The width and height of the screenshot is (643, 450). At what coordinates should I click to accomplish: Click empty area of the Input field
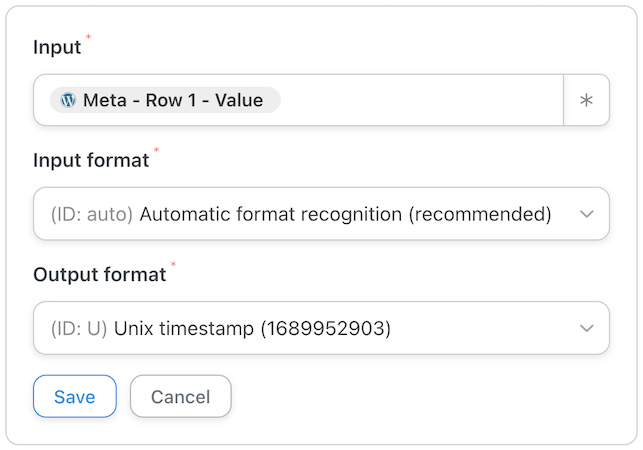click(x=420, y=100)
